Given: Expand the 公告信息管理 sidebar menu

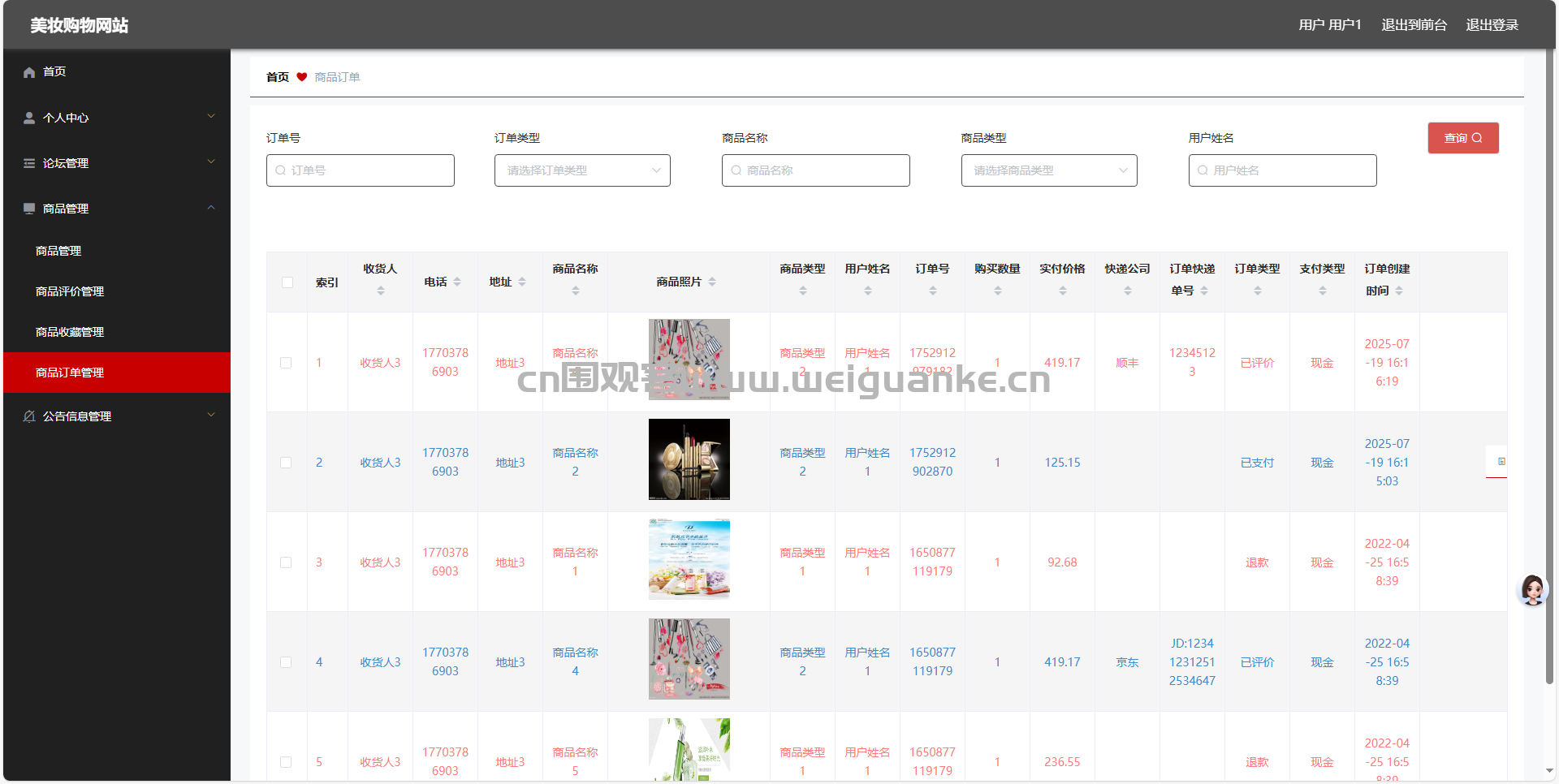Looking at the screenshot, I should (x=117, y=416).
